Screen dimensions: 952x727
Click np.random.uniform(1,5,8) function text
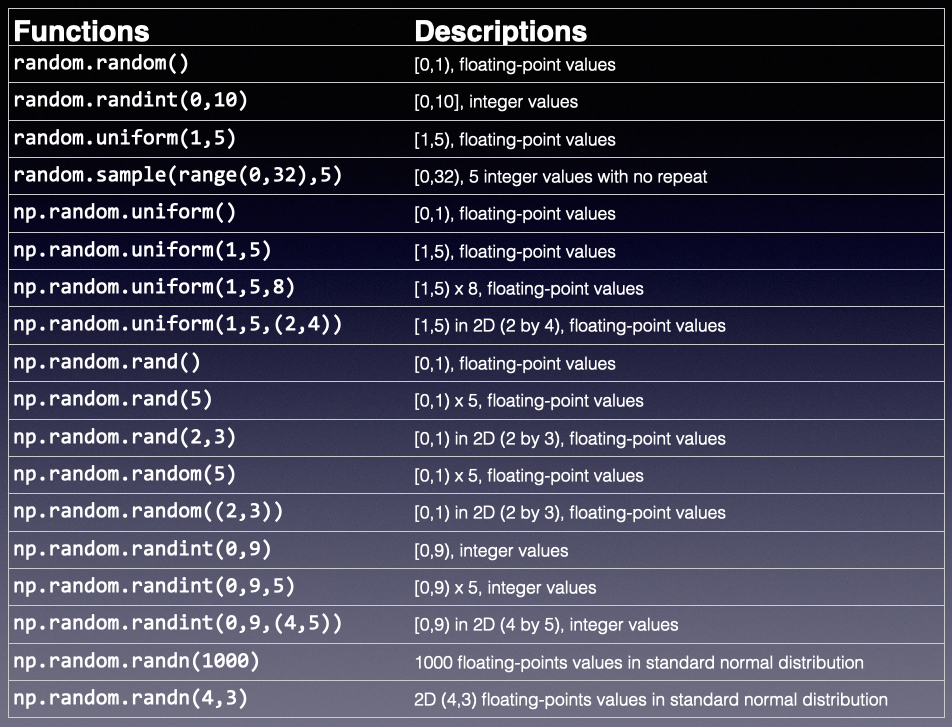(x=154, y=288)
